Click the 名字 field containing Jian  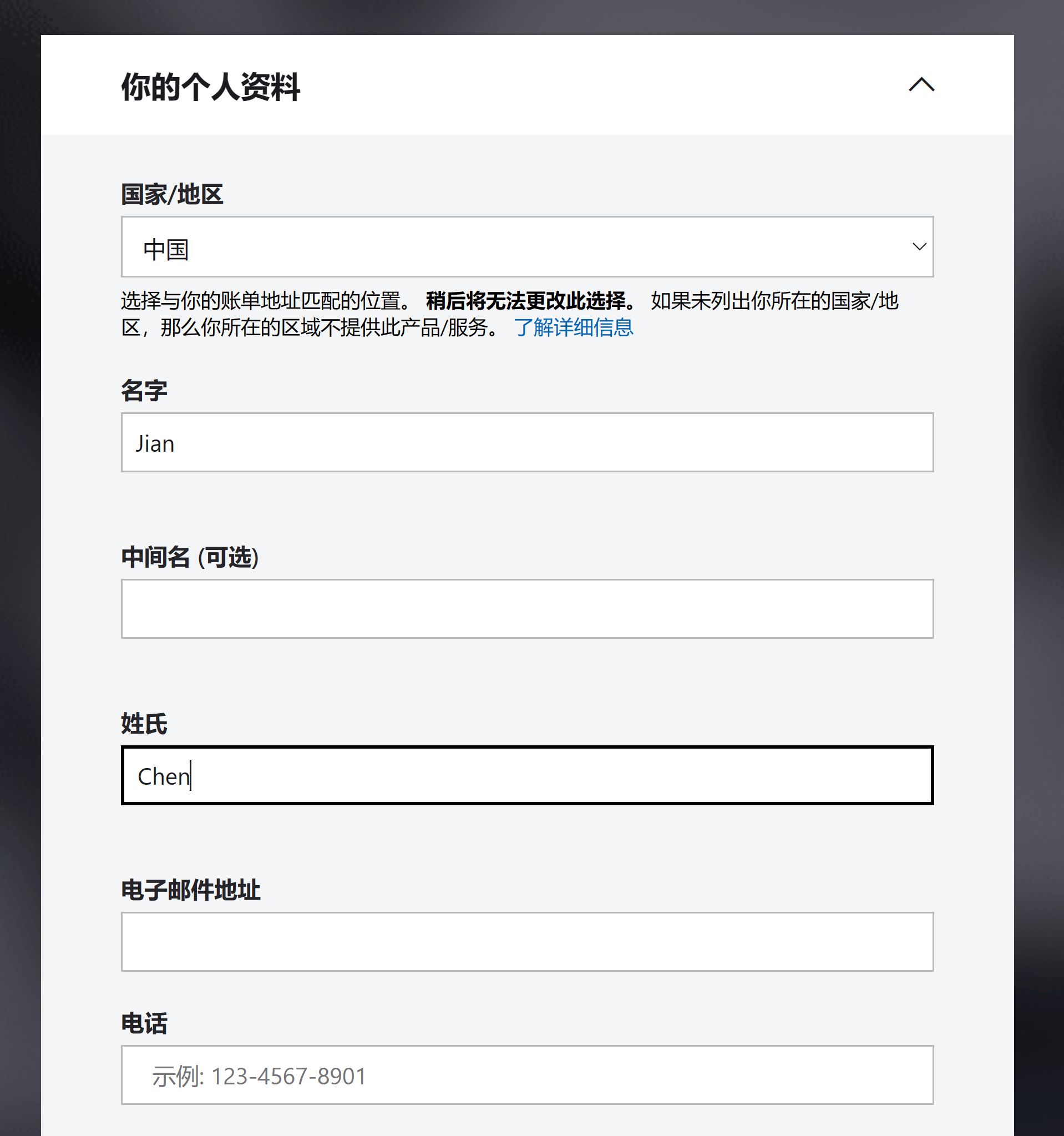tap(526, 443)
